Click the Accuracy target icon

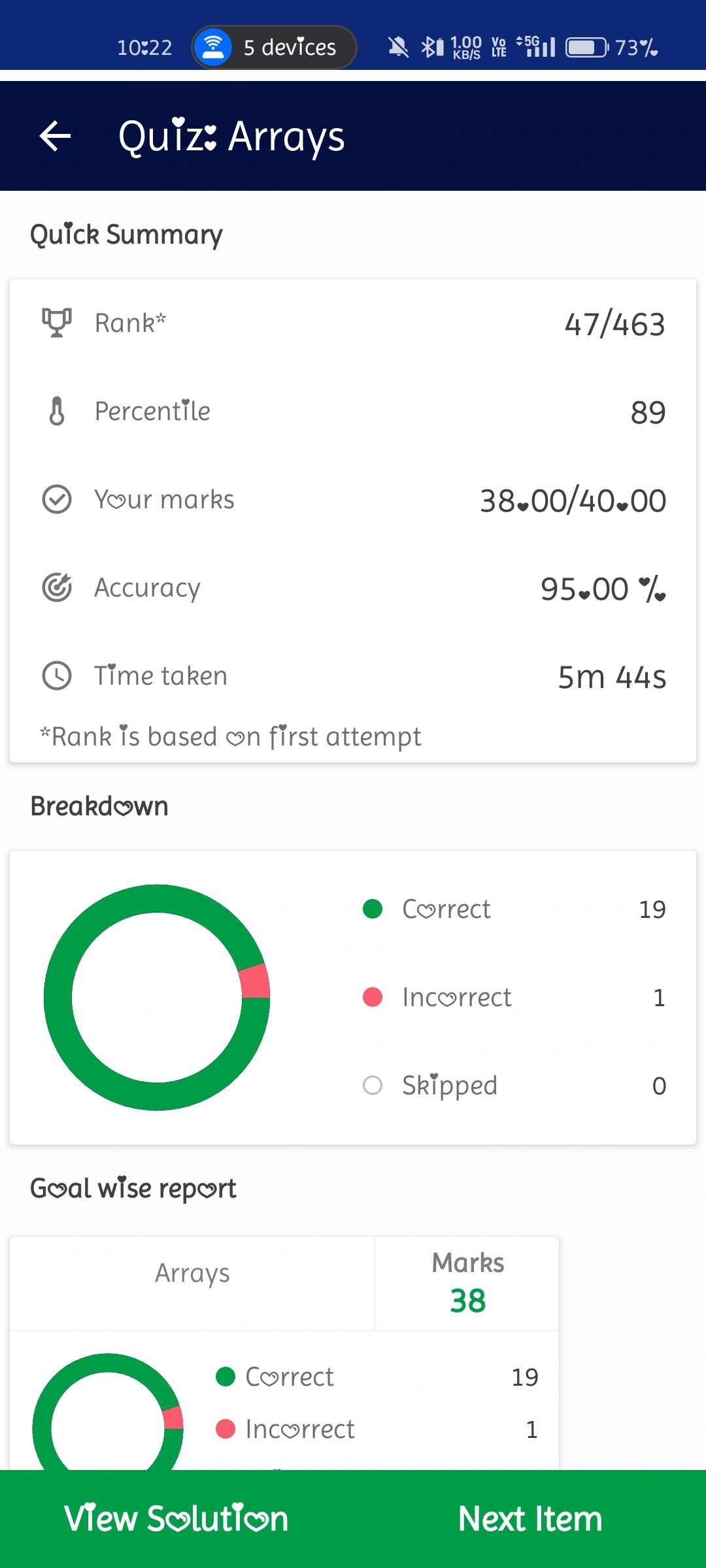pos(57,587)
